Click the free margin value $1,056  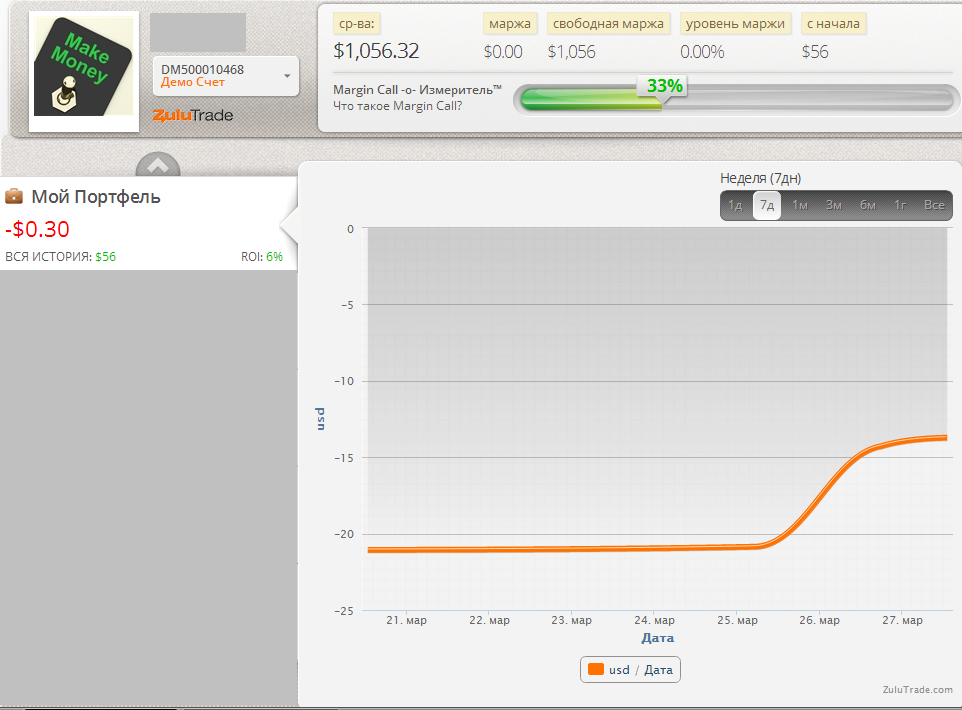pyautogui.click(x=571, y=52)
